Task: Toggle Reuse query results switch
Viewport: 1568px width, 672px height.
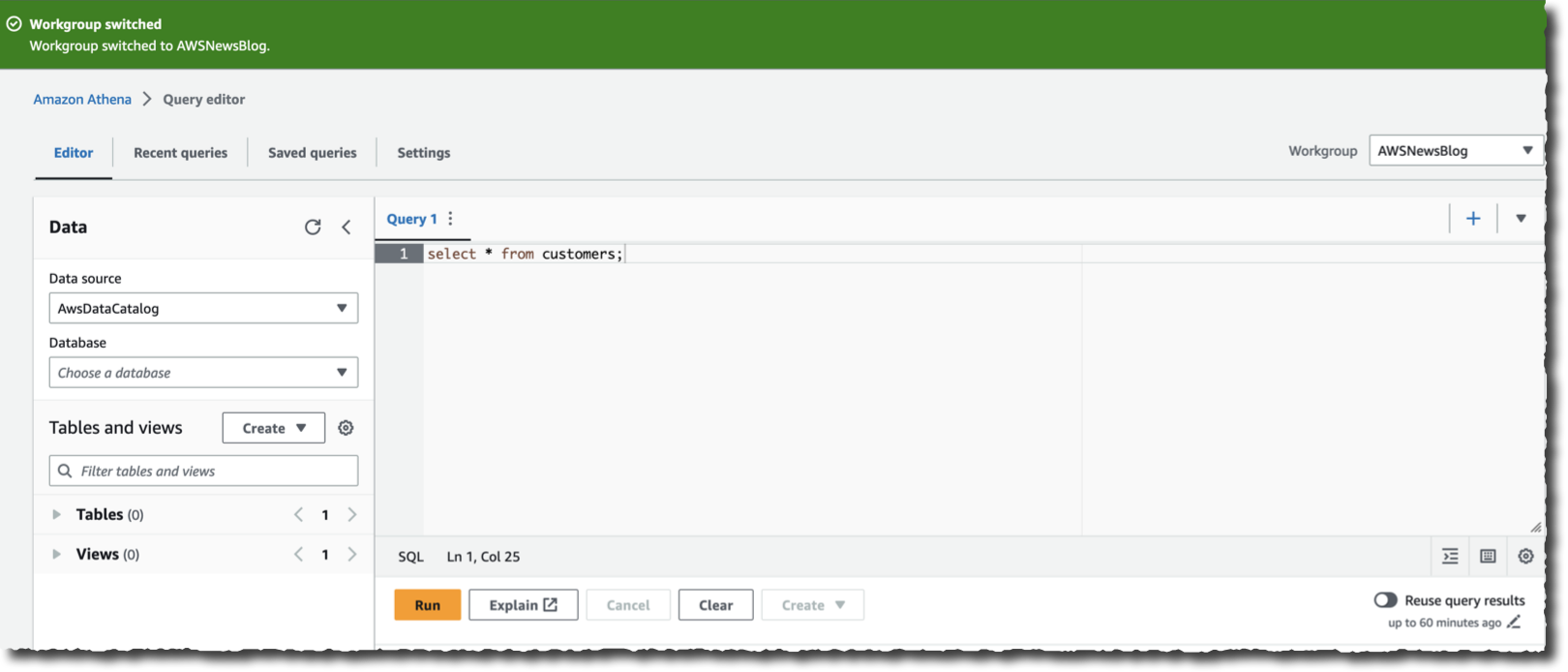Action: [1385, 600]
